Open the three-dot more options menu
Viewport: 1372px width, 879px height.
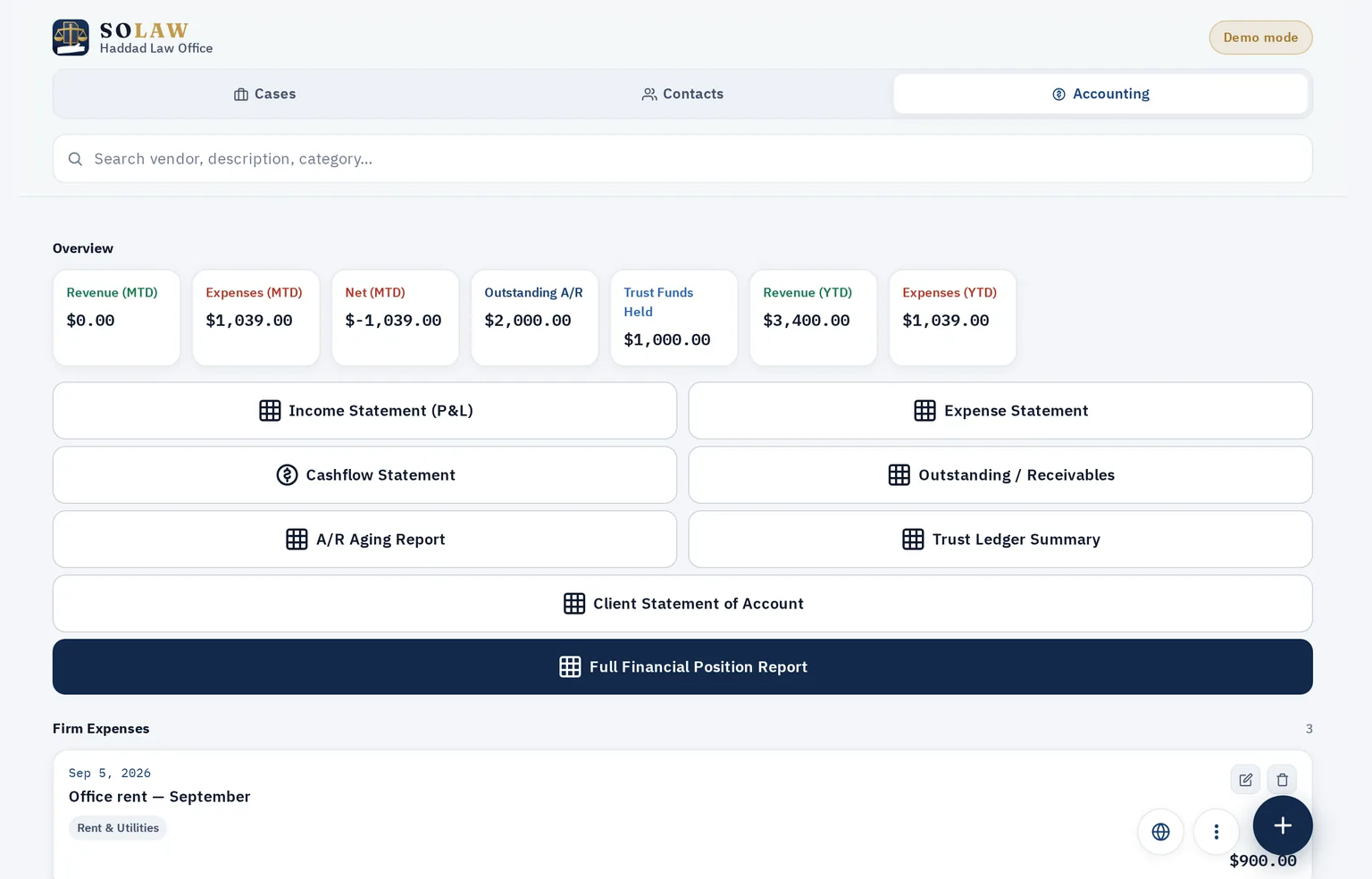1216,832
